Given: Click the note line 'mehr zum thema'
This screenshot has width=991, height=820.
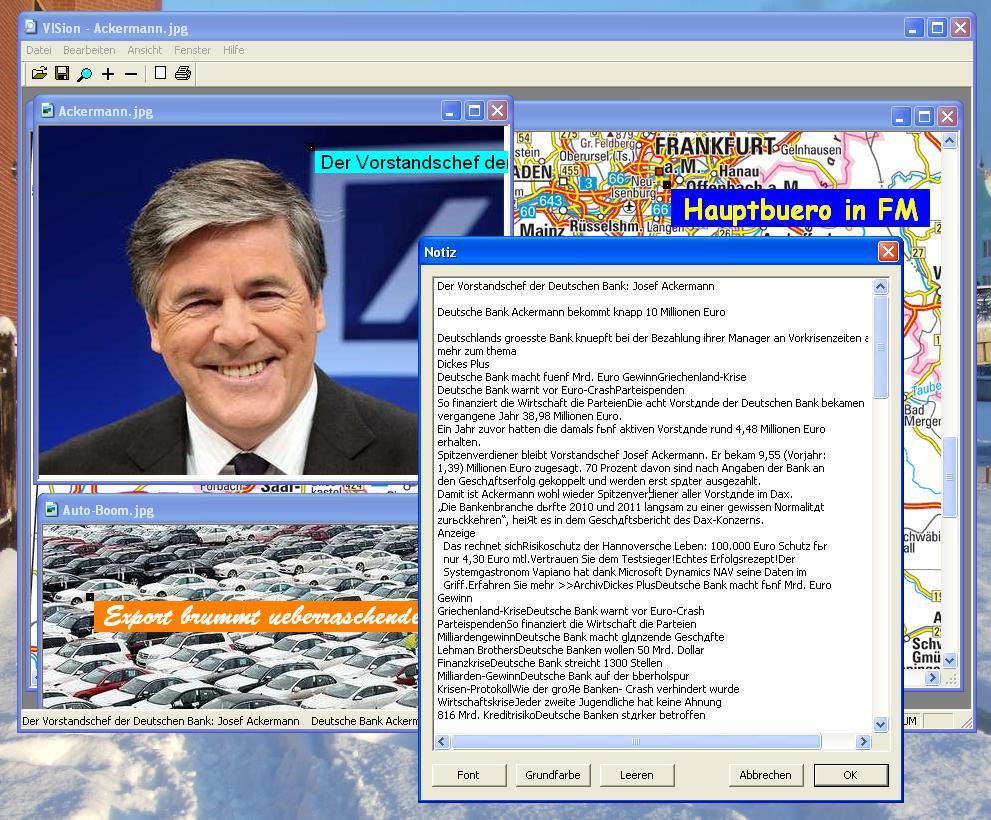Looking at the screenshot, I should 477,351.
